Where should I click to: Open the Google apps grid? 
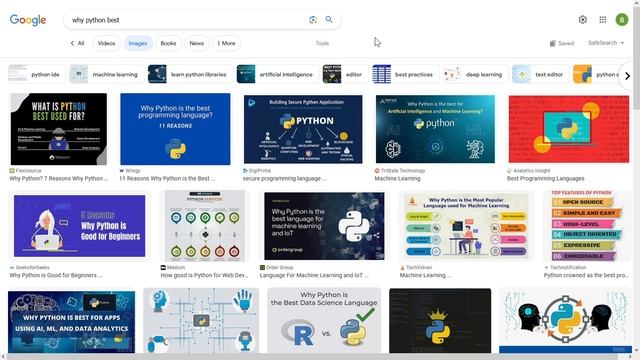(602, 20)
